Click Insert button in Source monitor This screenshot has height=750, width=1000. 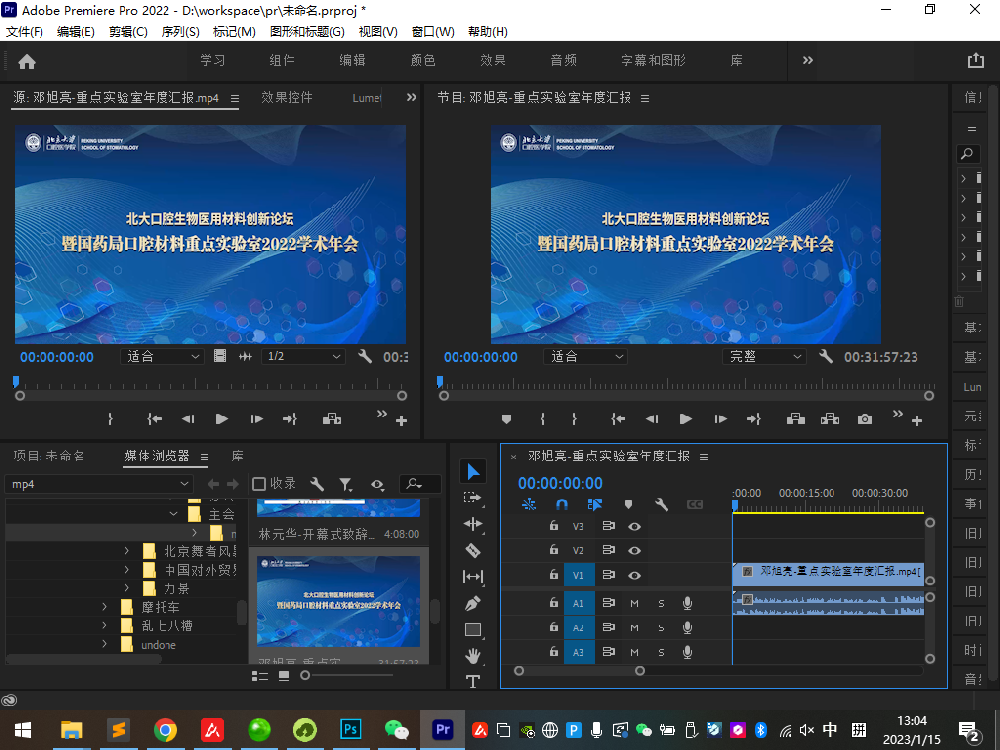coord(332,419)
